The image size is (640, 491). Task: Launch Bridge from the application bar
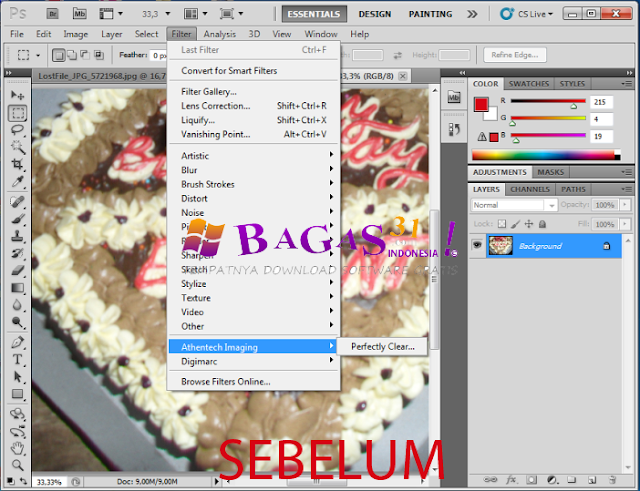pos(53,14)
